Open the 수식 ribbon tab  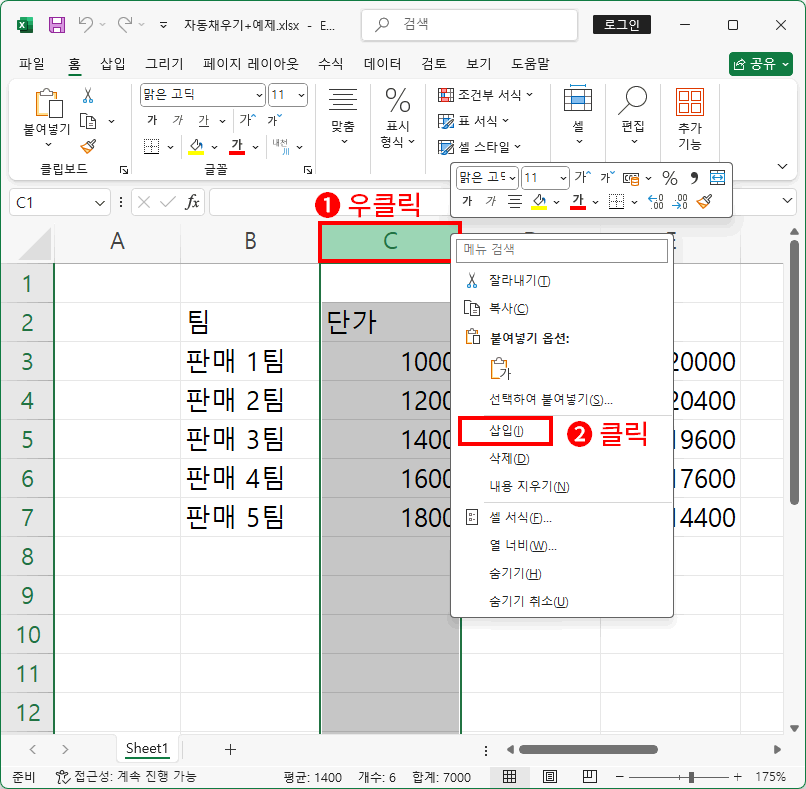331,64
